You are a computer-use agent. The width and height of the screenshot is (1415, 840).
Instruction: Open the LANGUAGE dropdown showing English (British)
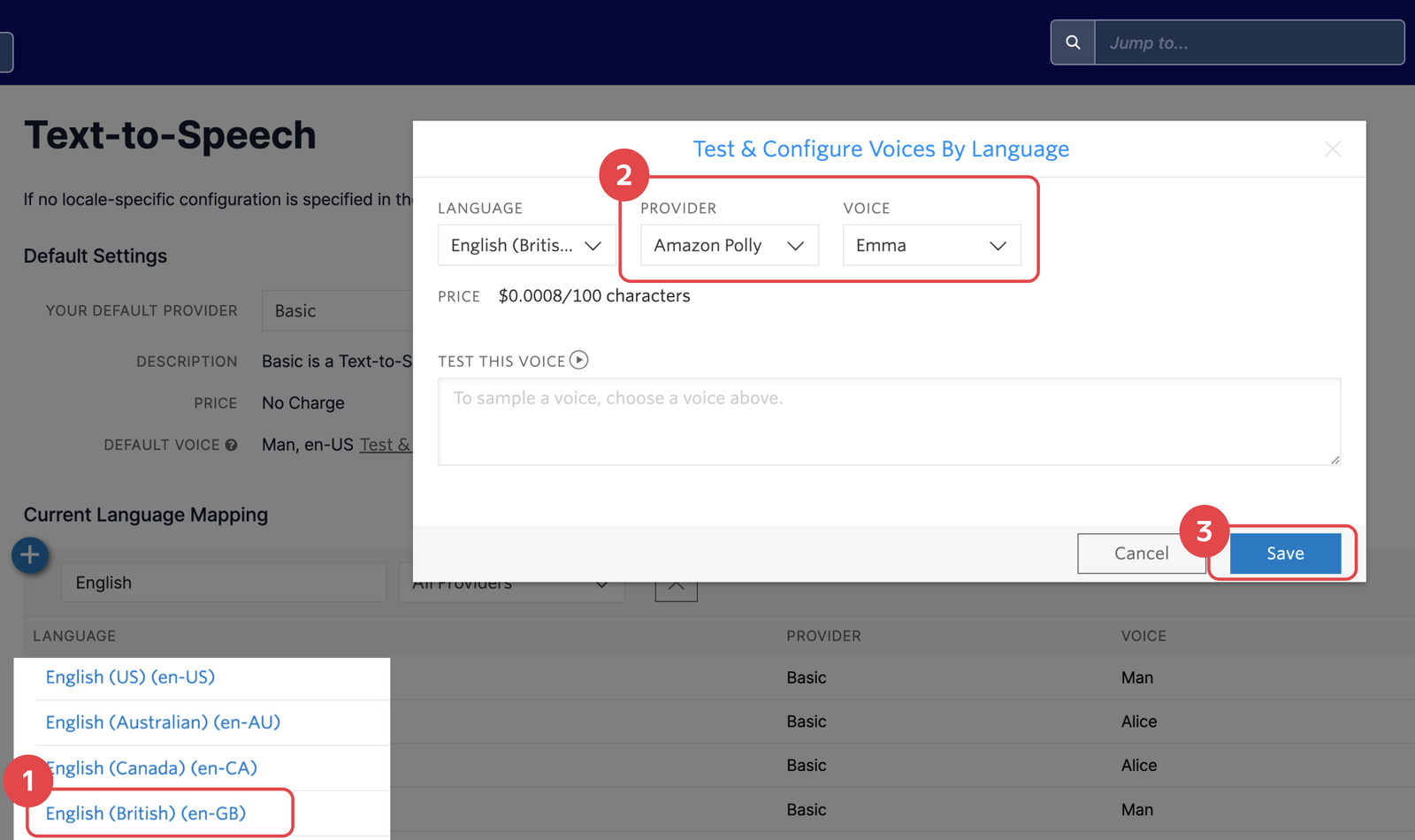525,245
